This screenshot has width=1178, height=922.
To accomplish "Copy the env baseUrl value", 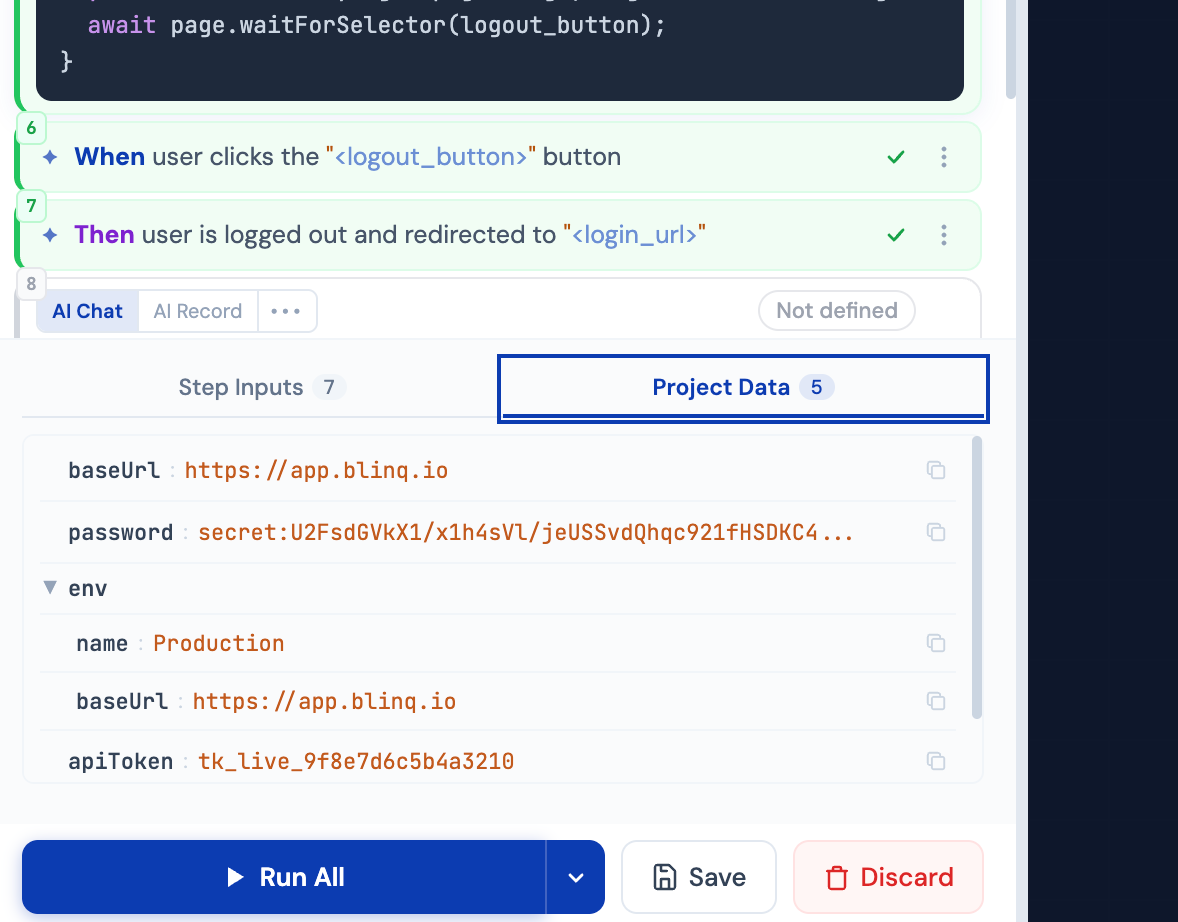I will [x=936, y=701].
